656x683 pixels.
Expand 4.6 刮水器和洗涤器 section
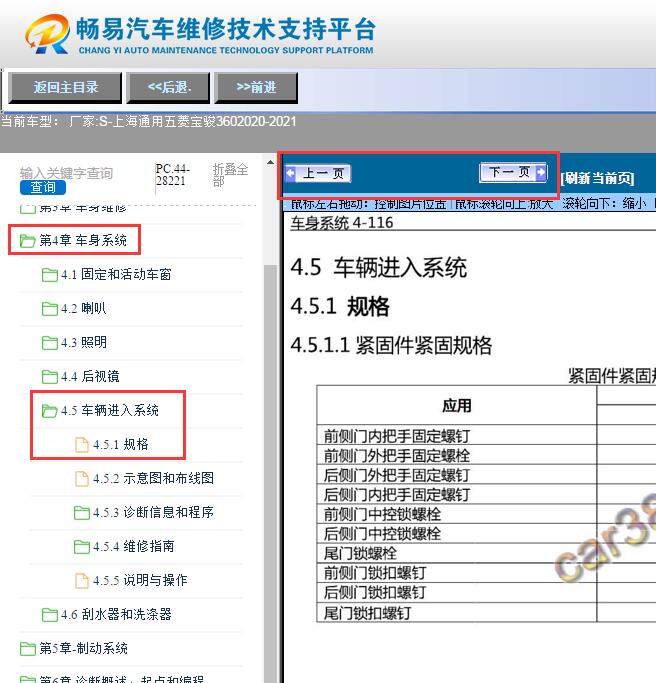(x=116, y=614)
